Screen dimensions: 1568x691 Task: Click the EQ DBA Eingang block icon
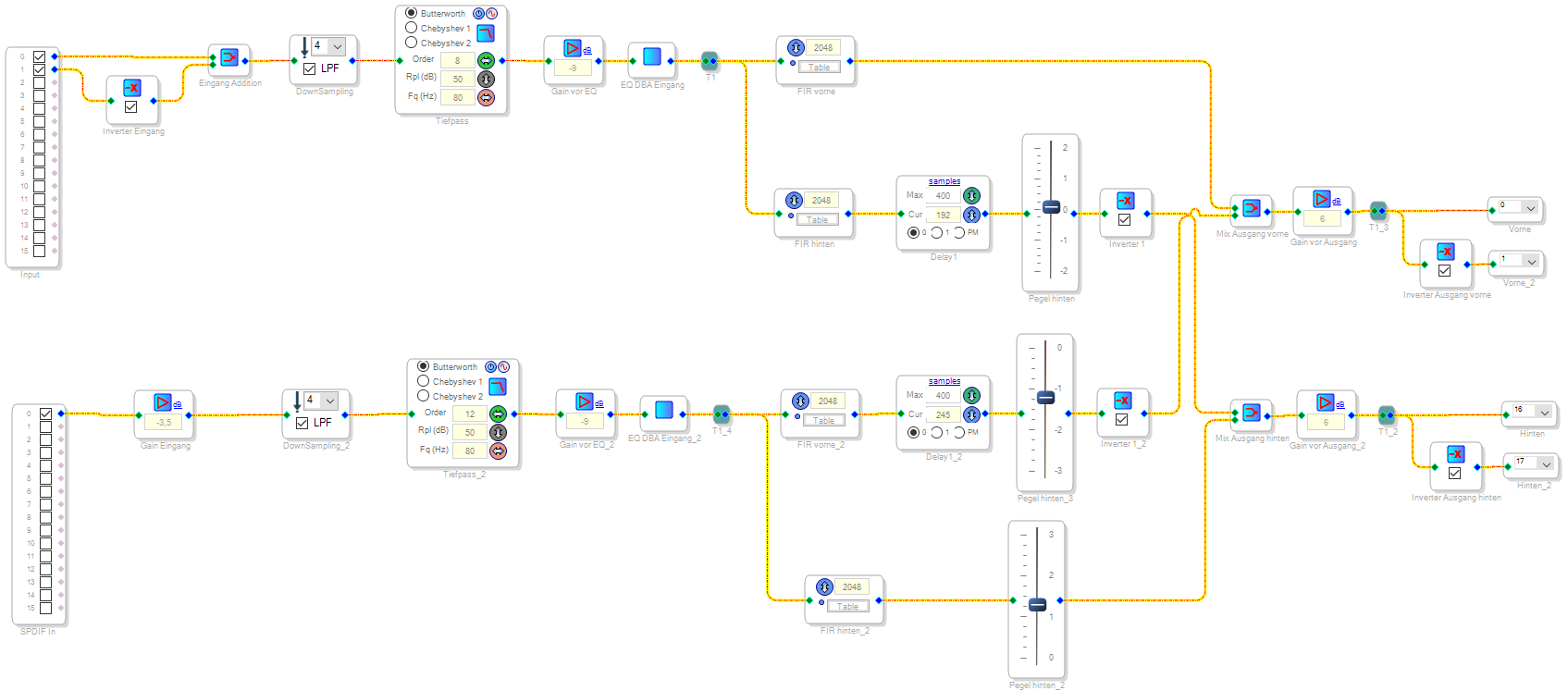click(x=652, y=56)
